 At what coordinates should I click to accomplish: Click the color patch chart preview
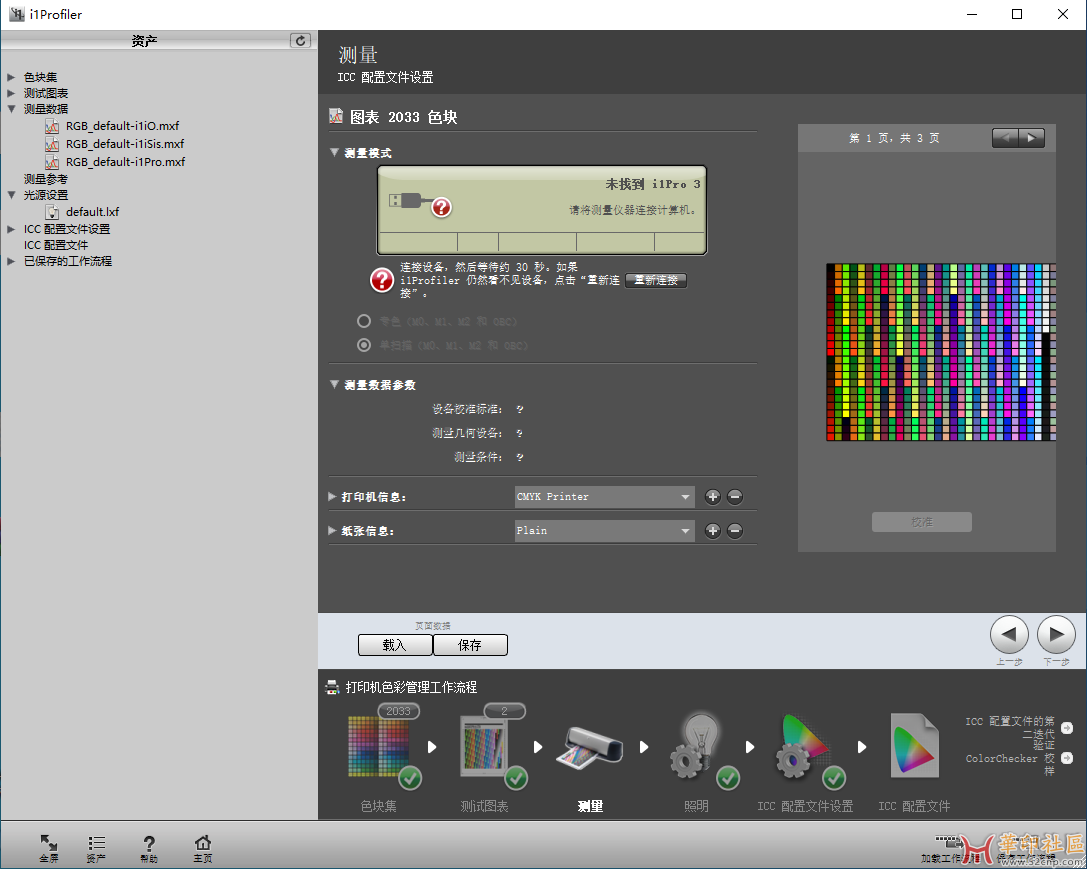pos(940,351)
